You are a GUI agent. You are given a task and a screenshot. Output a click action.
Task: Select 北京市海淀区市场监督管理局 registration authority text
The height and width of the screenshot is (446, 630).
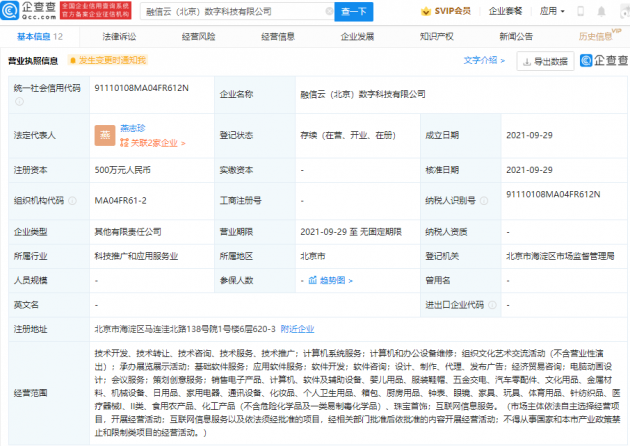(560, 256)
